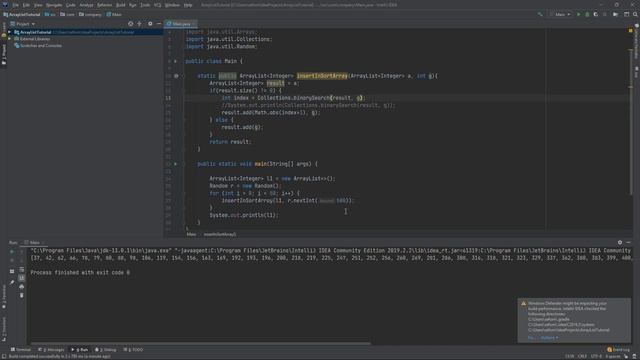Click the layout icon in Run panel sidebar
This screenshot has width=640, height=360.
click(x=12, y=271)
